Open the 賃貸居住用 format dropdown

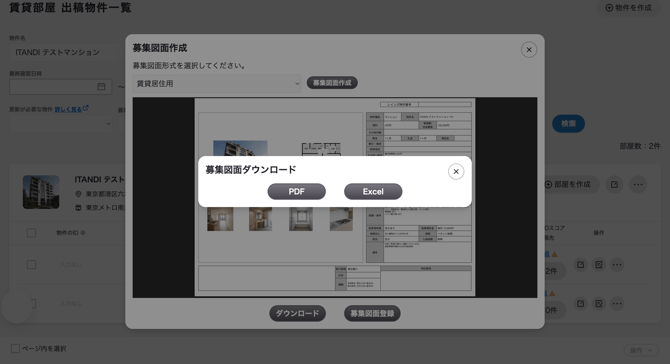(x=217, y=83)
